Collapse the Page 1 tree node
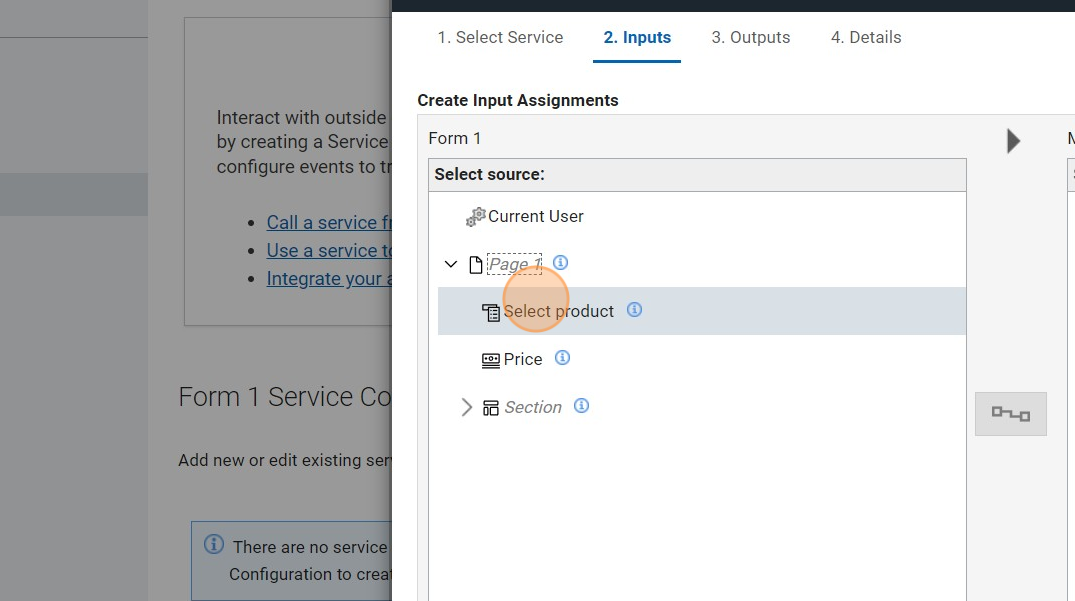1075x601 pixels. coord(451,265)
